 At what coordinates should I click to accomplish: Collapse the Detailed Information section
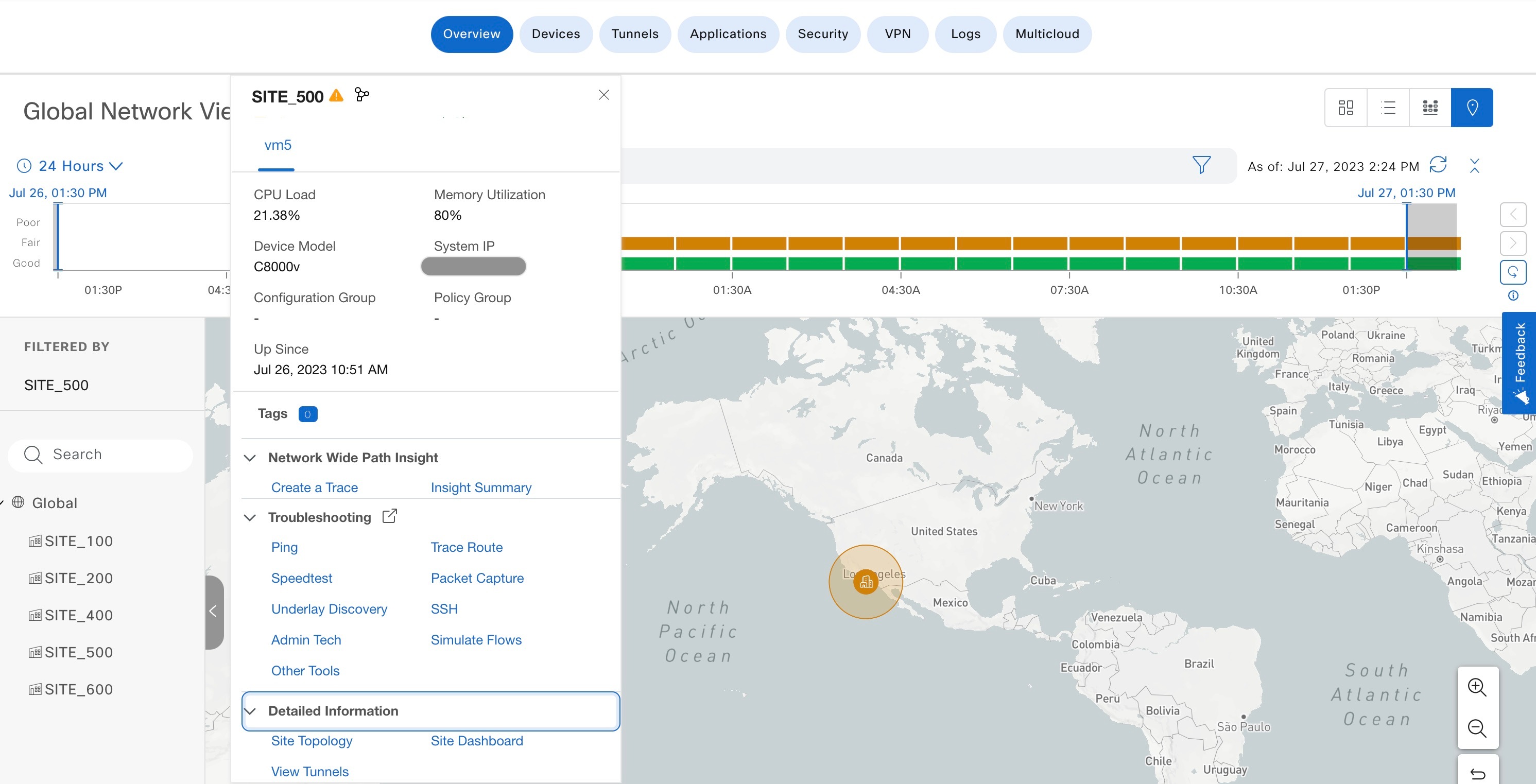point(250,711)
